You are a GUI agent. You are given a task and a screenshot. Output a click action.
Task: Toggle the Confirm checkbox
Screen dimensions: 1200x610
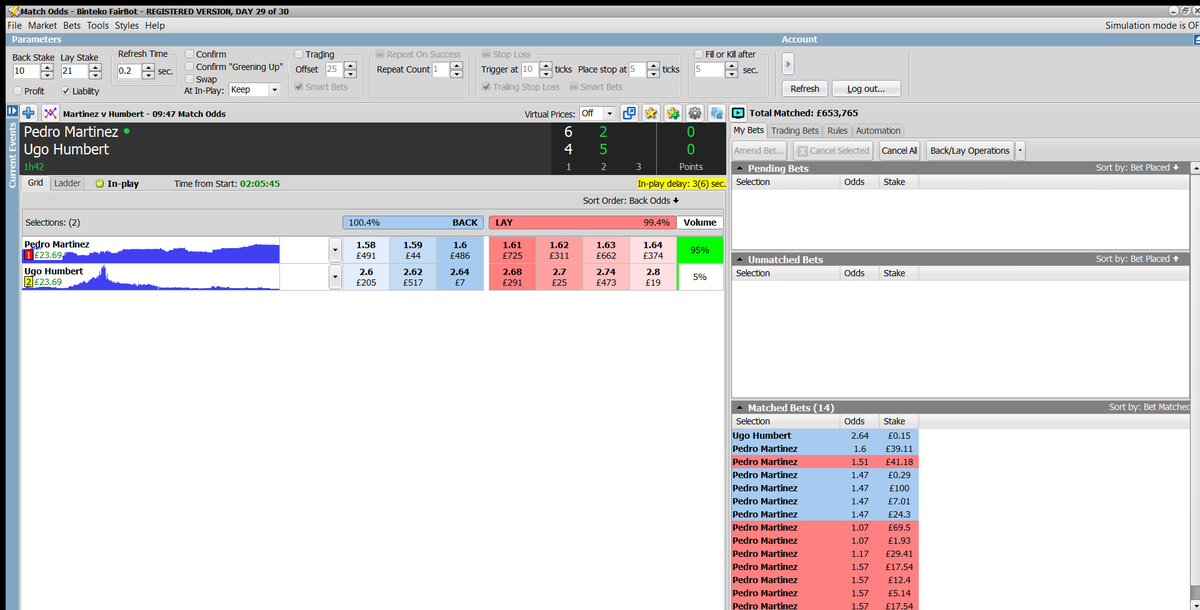click(190, 54)
